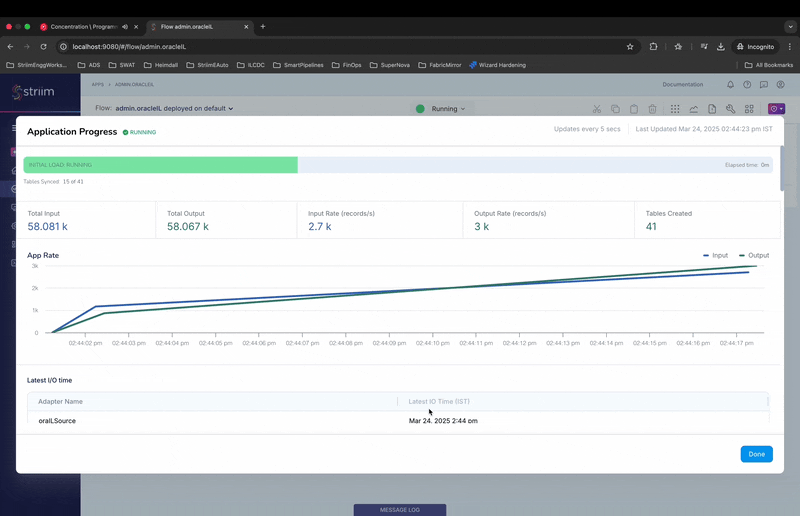Click the Incognito indicator
Screen dimensions: 800x516
755,46
